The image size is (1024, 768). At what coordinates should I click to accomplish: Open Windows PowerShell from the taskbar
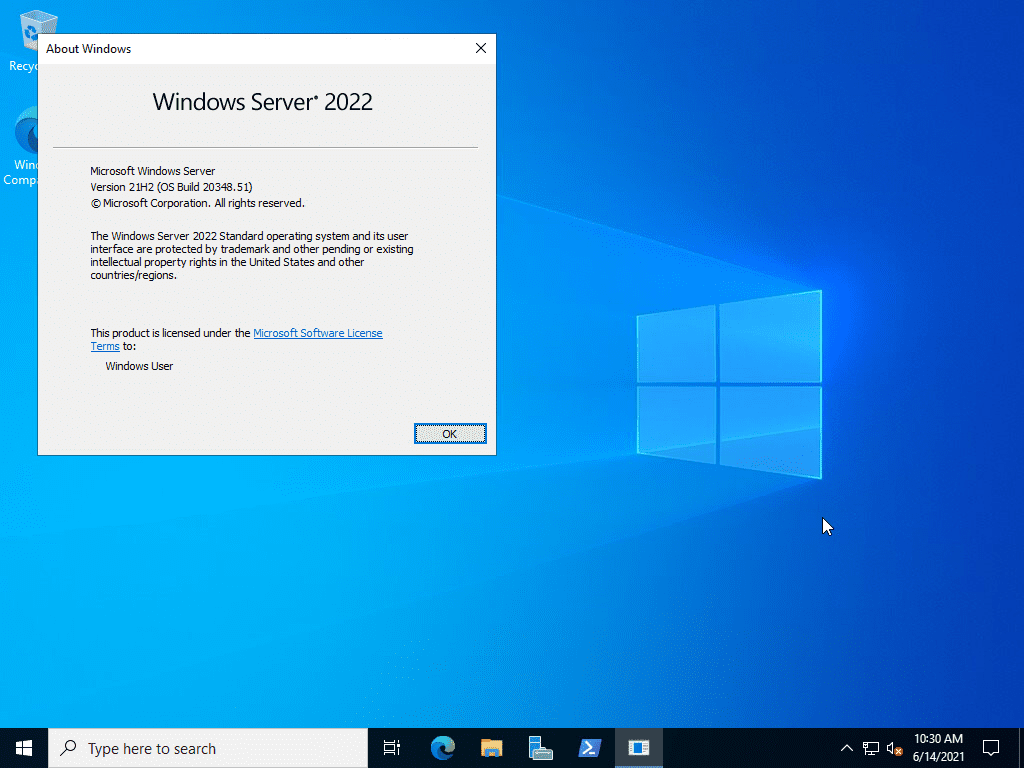point(589,747)
